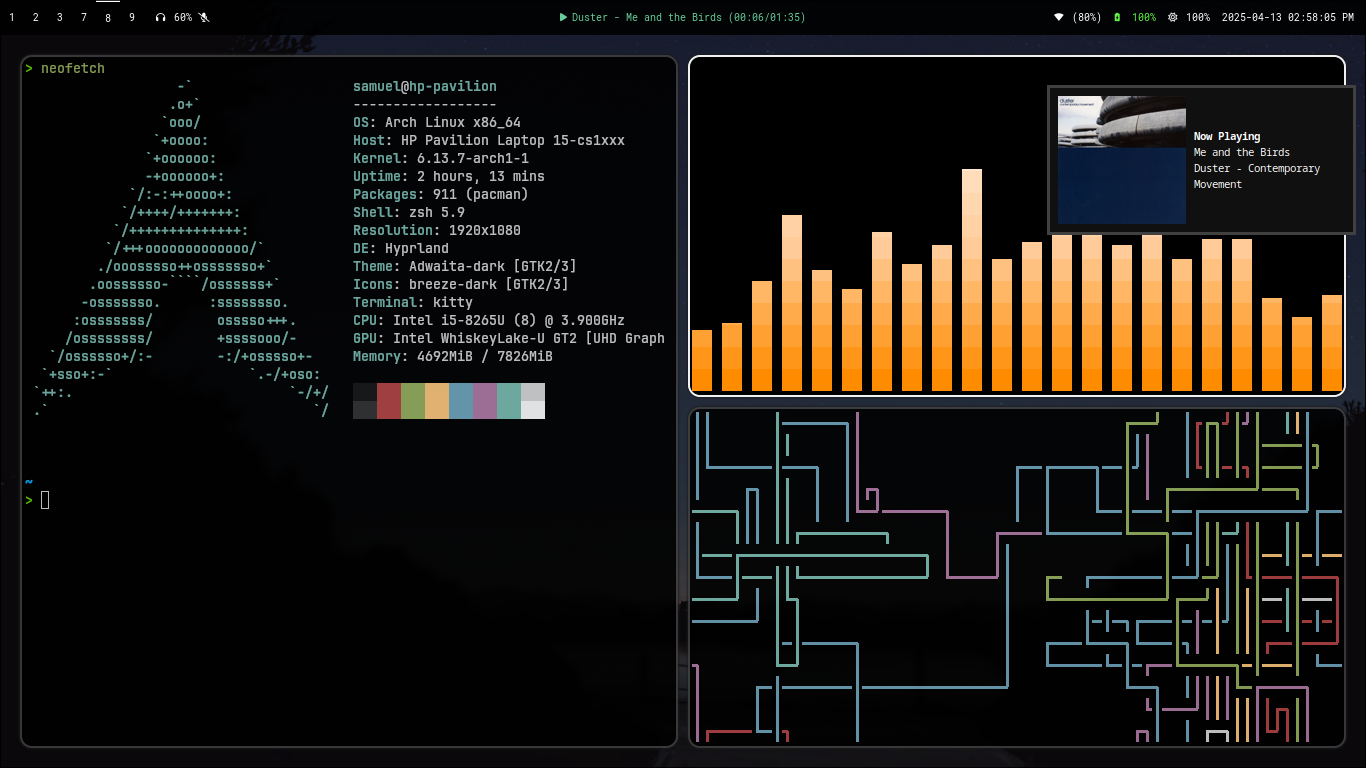
Task: Click the Theme: Adwaita-dark line
Action: [x=465, y=266]
